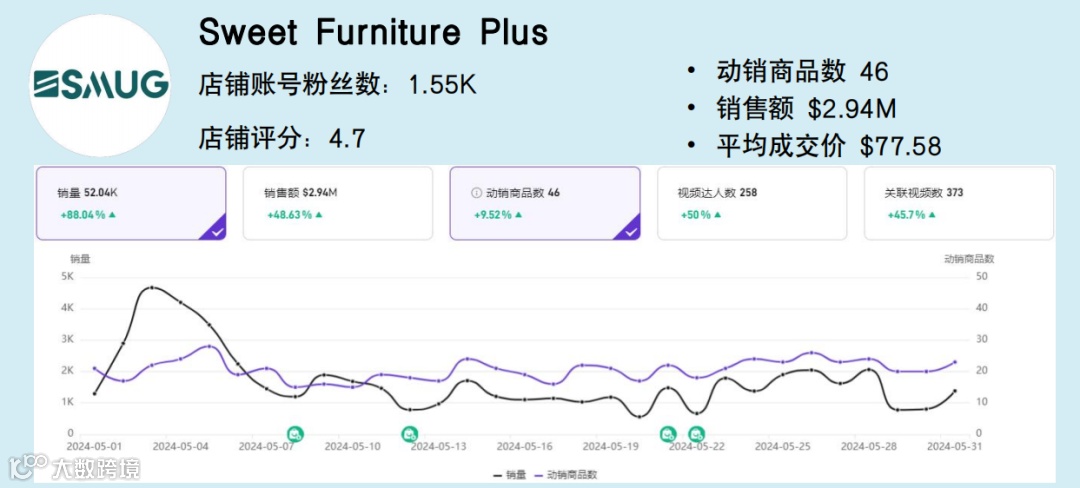Click the left marker of the pair near 2024-05-22
Image resolution: width=1080 pixels, height=488 pixels.
[667, 434]
